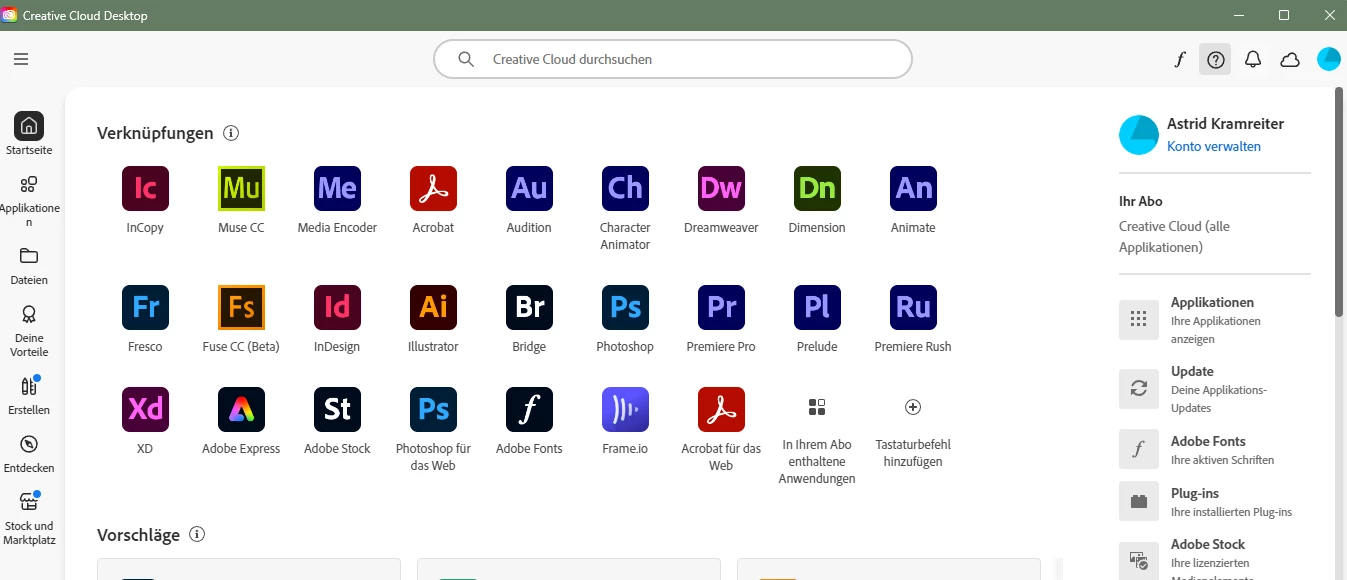Open Dateien in left sidebar

coord(29,266)
